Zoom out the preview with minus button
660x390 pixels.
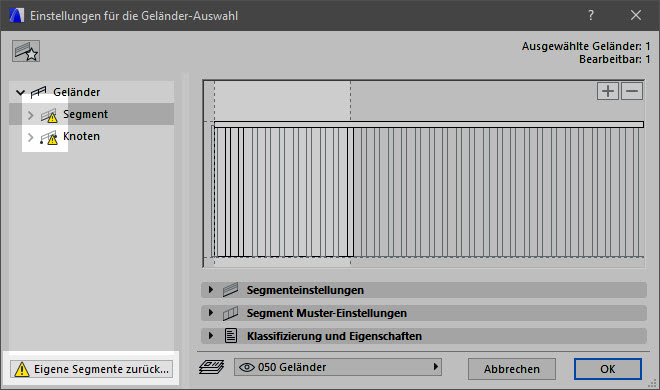(632, 91)
